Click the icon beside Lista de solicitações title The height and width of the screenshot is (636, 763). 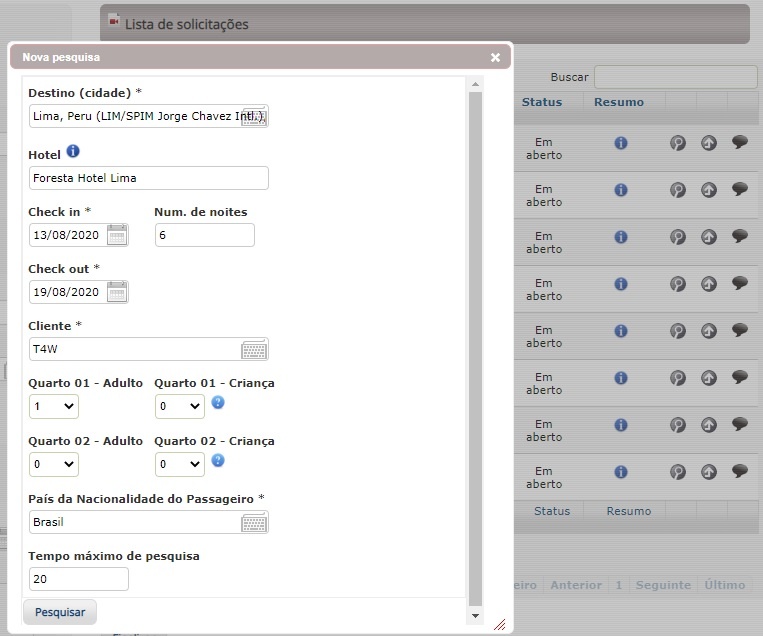(x=114, y=21)
